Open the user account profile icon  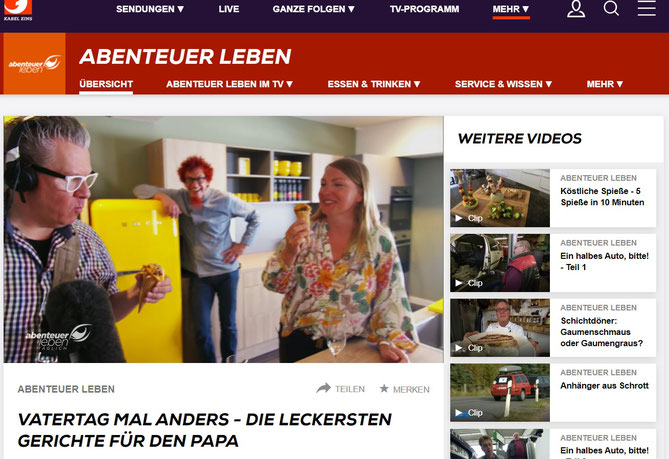(576, 9)
